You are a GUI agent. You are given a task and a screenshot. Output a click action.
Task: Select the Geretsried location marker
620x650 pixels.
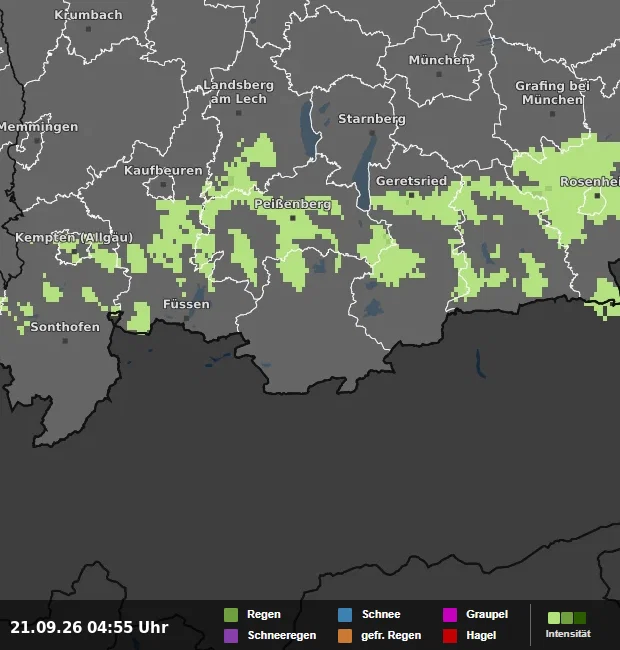tap(411, 195)
